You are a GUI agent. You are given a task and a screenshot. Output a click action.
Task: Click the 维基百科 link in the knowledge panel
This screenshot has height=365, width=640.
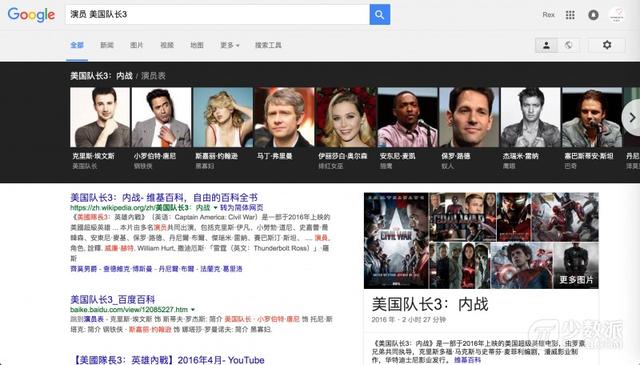point(467,360)
